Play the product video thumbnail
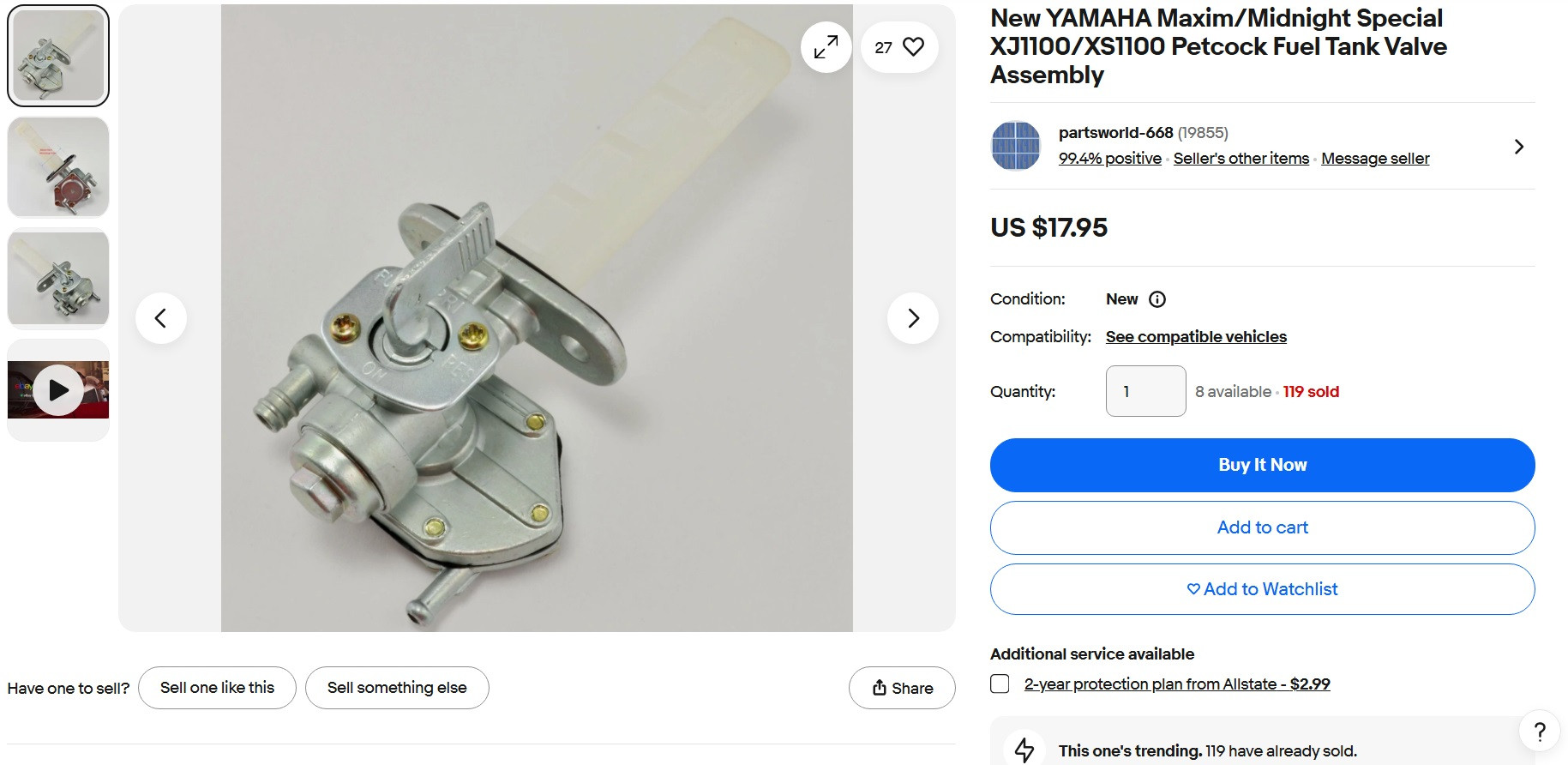Viewport: 1568px width, 765px height. pyautogui.click(x=58, y=390)
